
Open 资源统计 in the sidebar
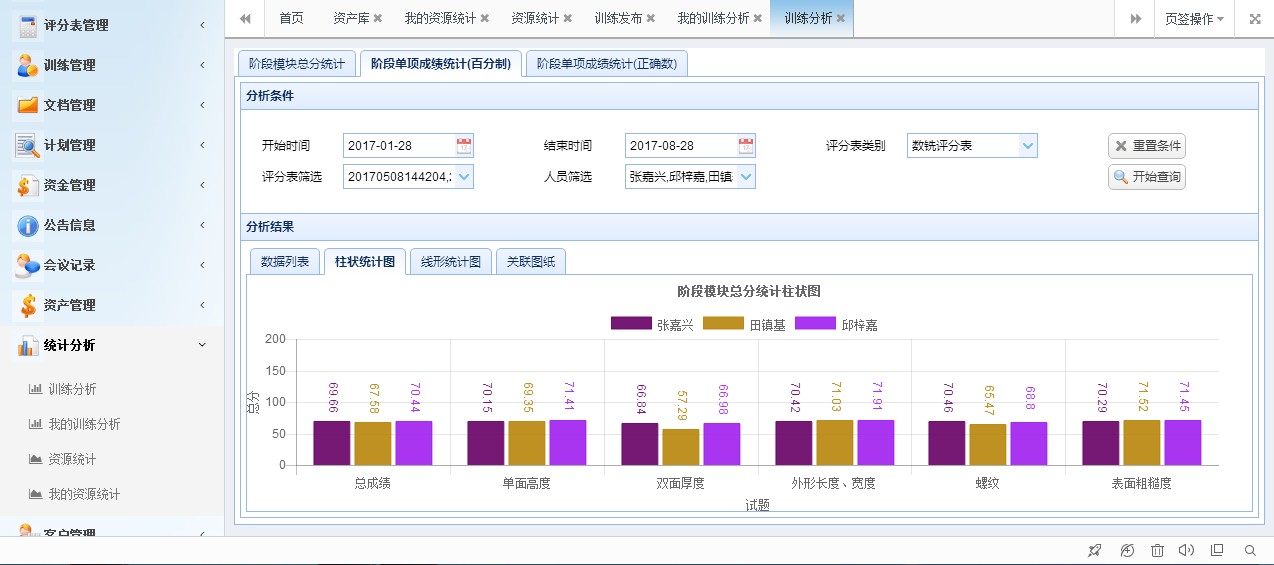tap(73, 459)
